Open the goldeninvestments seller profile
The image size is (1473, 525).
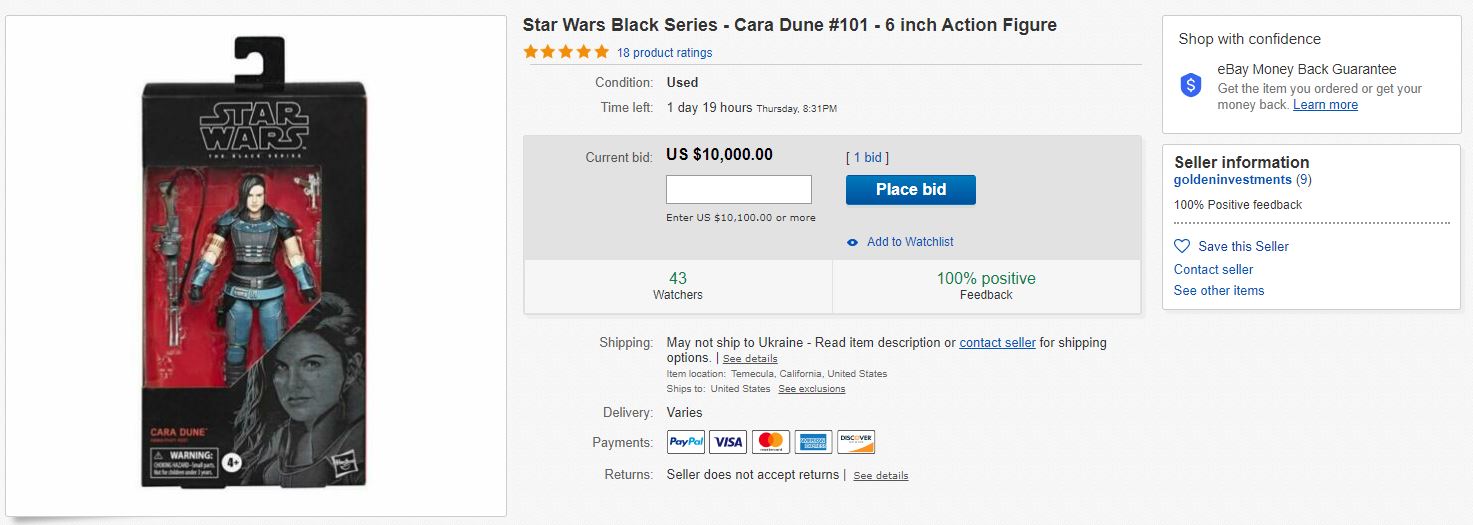(x=1232, y=180)
